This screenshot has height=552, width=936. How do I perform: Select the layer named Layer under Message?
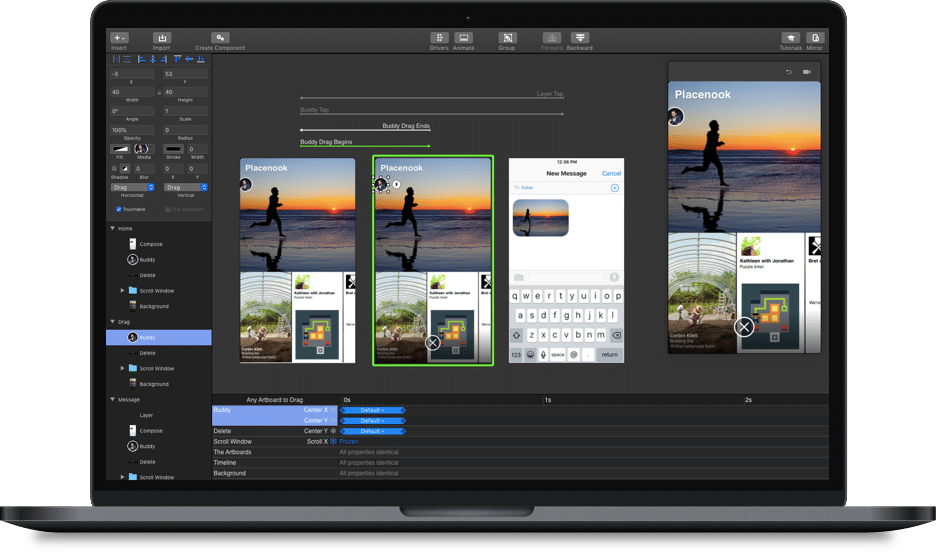pyautogui.click(x=159, y=415)
